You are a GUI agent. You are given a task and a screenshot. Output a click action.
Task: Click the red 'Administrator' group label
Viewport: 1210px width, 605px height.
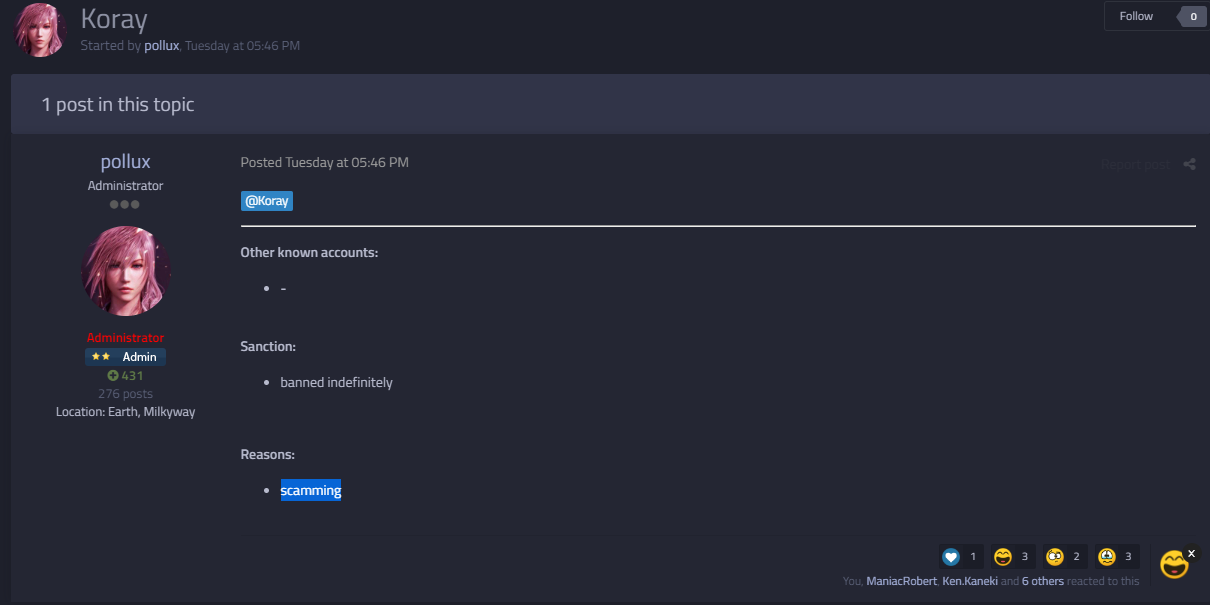point(125,338)
